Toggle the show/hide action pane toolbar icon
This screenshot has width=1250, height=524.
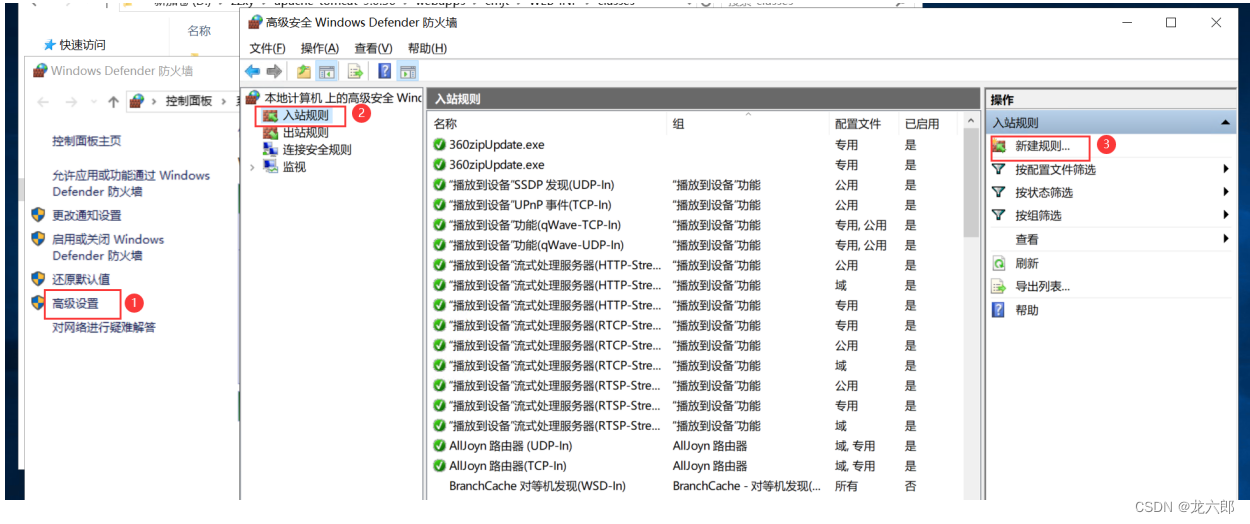(407, 71)
